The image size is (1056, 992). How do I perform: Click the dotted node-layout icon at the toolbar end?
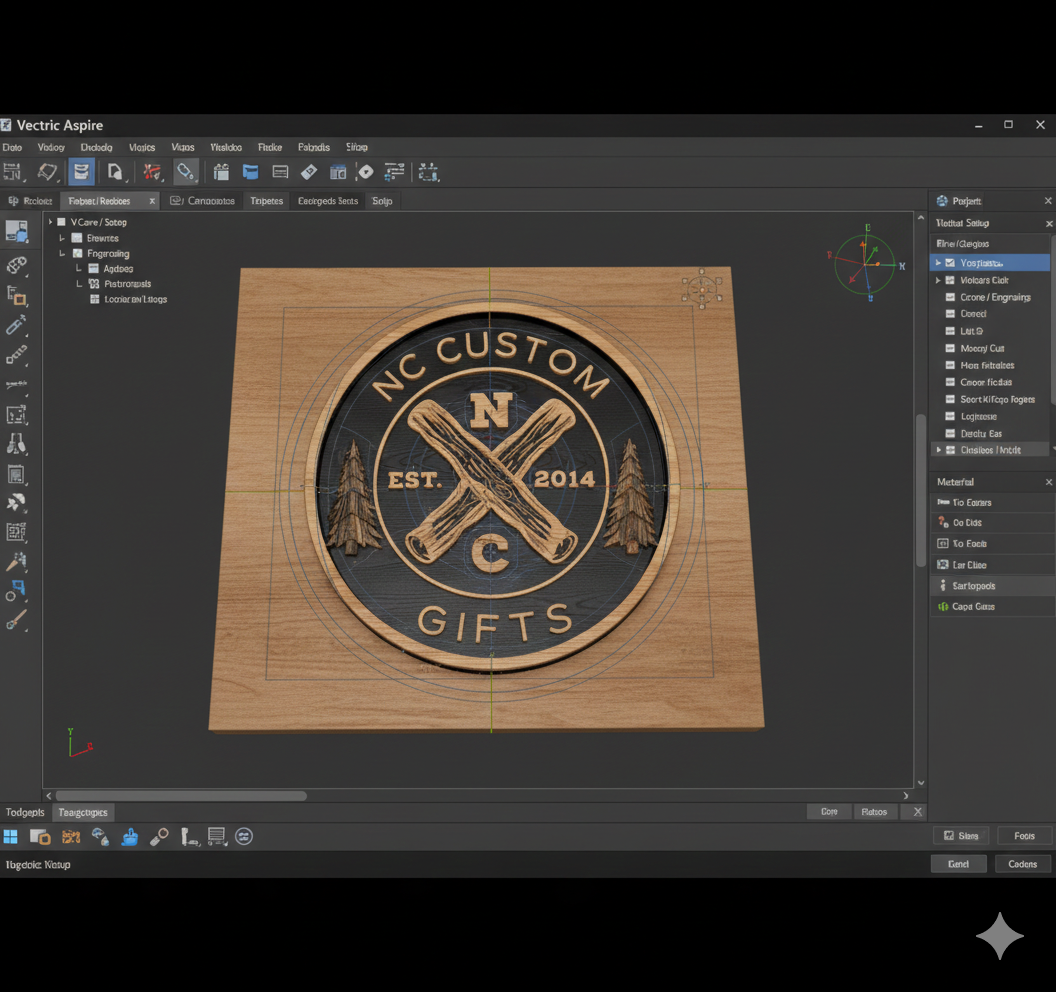(428, 172)
